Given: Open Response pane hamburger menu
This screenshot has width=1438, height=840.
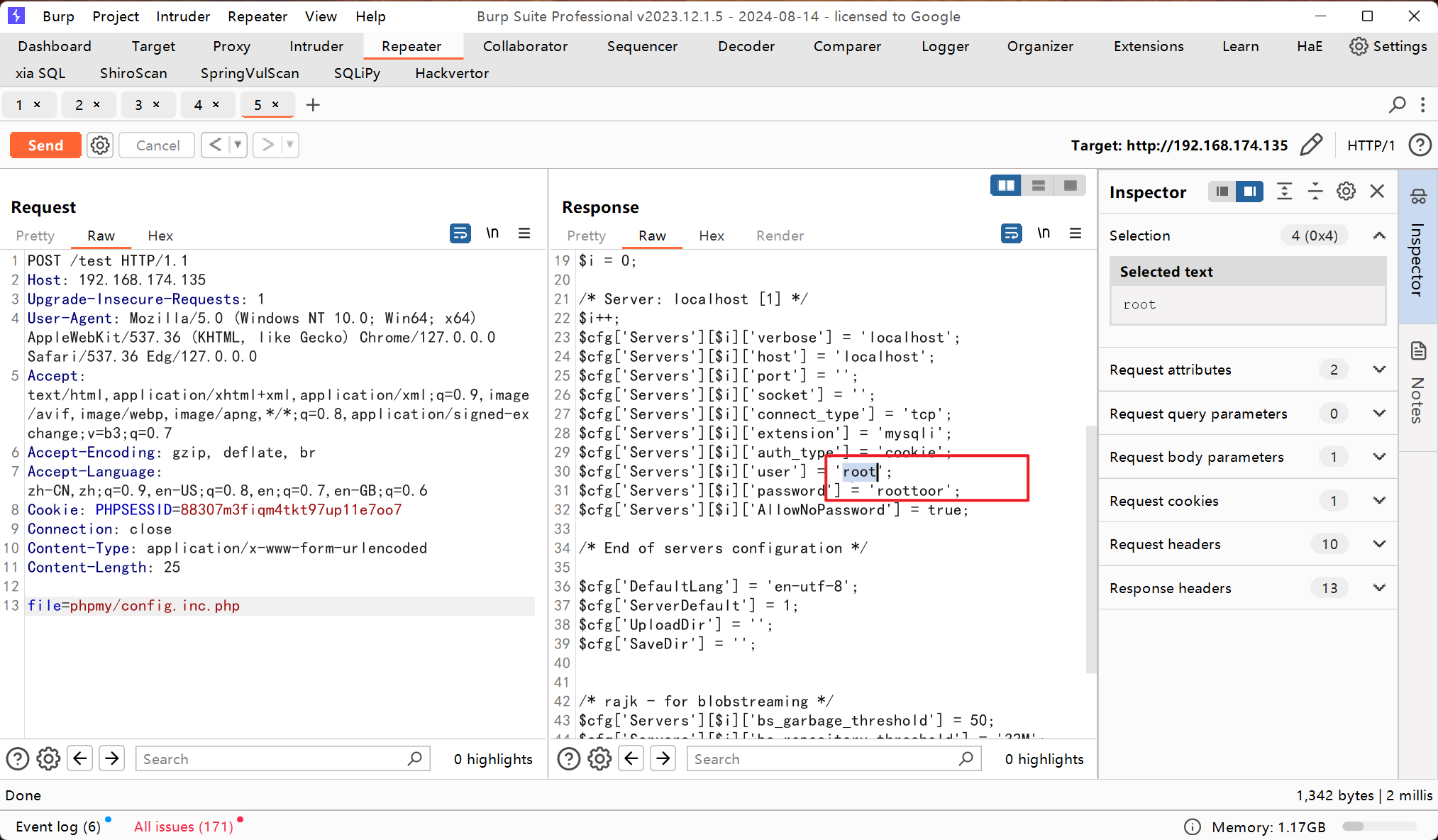Looking at the screenshot, I should [x=1075, y=233].
